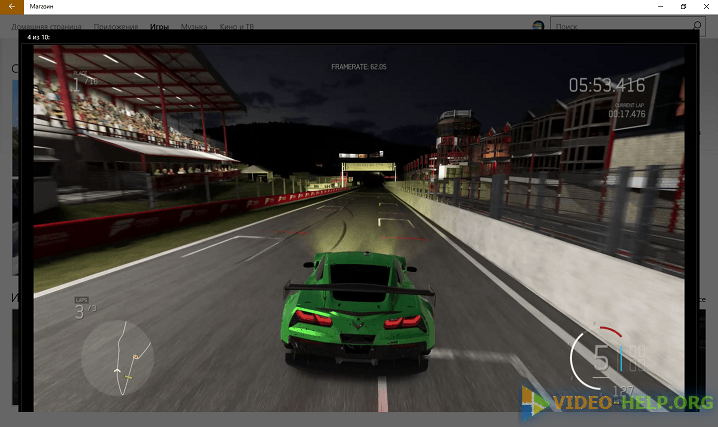
Task: Select the Игры tab
Action: [x=159, y=27]
